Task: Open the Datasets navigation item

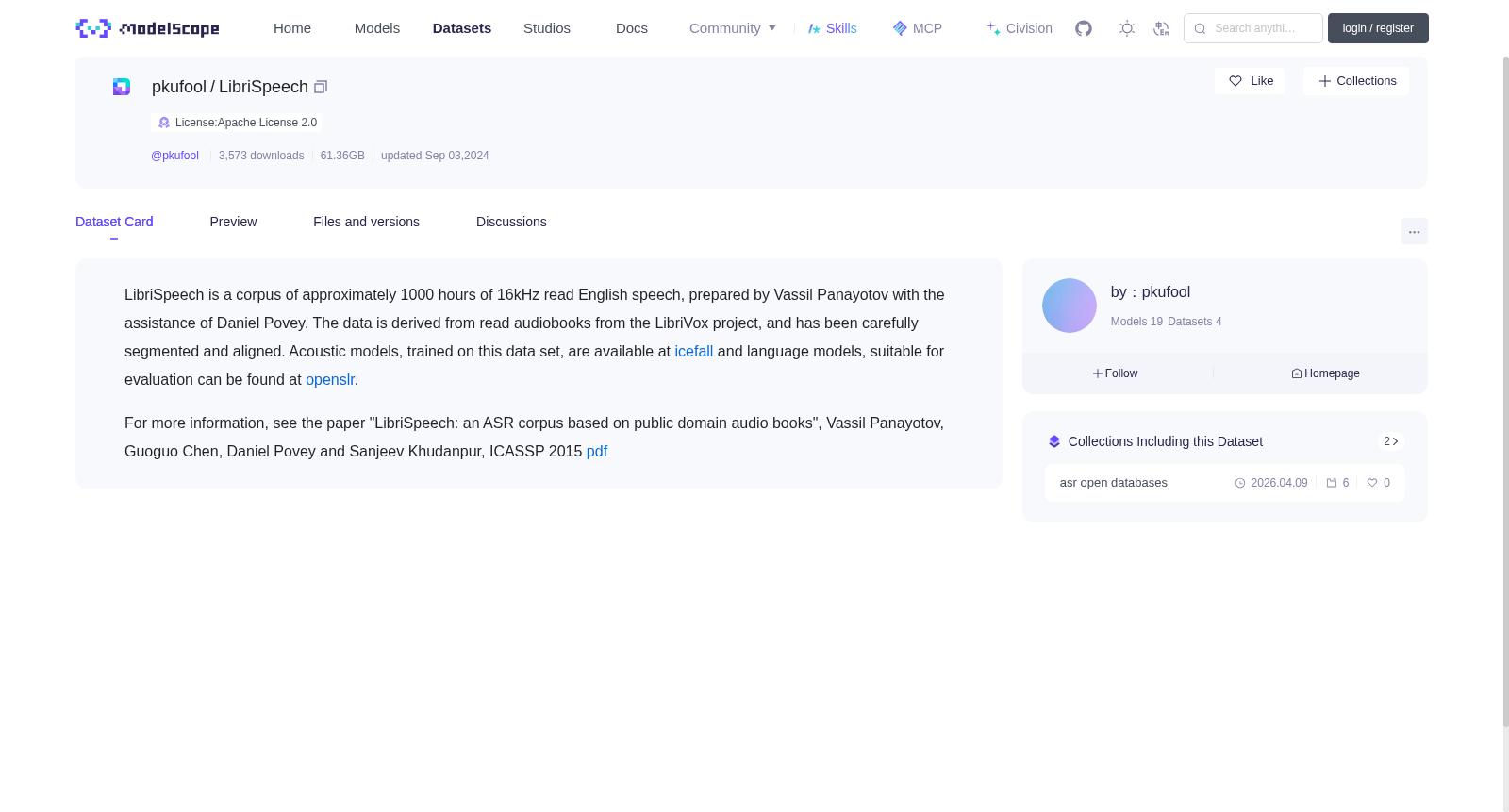Action: click(x=462, y=28)
